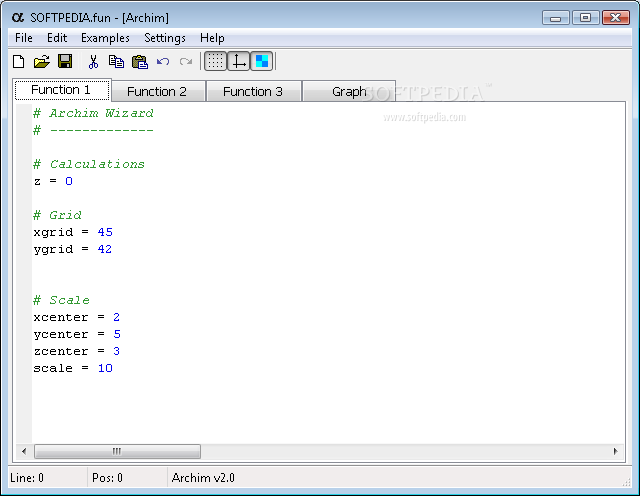The width and height of the screenshot is (640, 496).
Task: Click the 'zcenter = 3' line
Action: pos(77,351)
